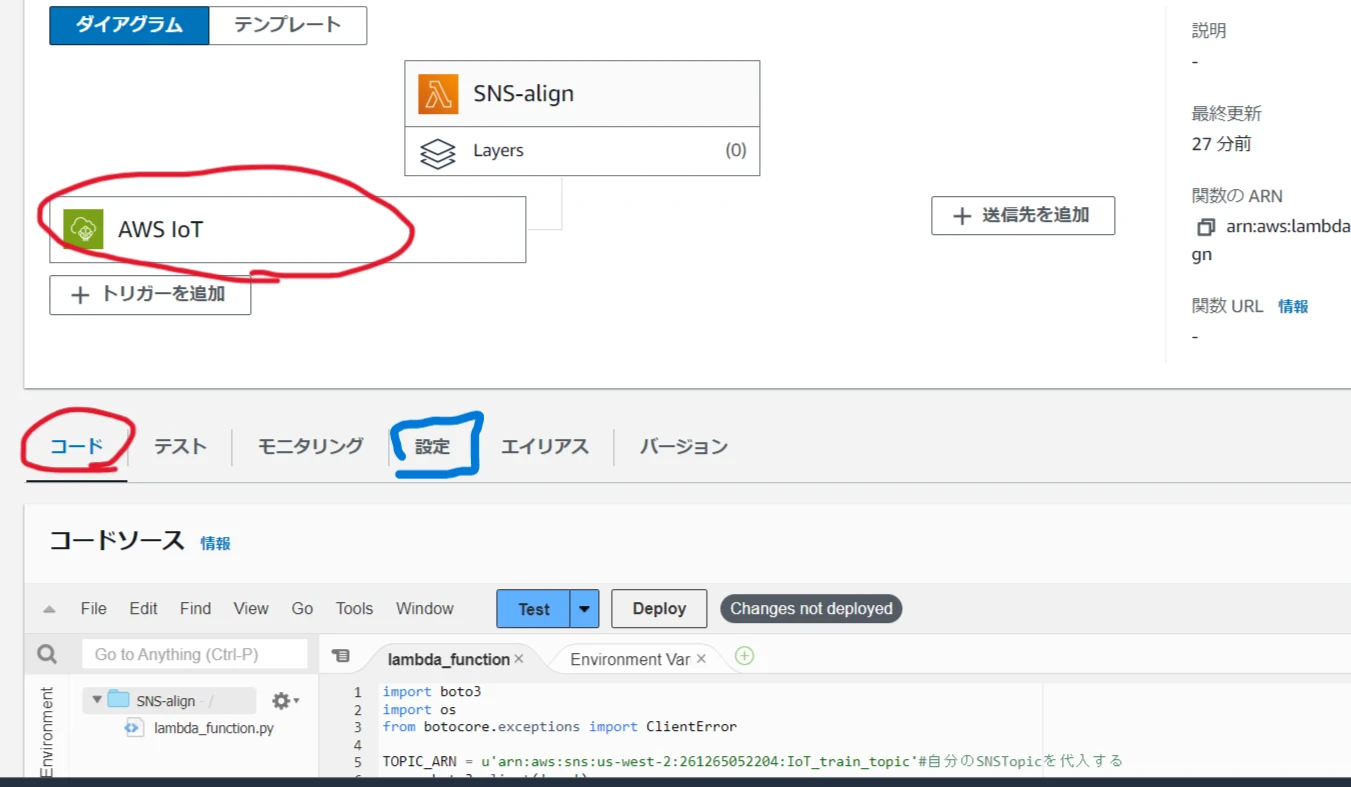Screen dimensions: 1351x787
Task: Select the lambda_function editor tab
Action: coord(449,659)
